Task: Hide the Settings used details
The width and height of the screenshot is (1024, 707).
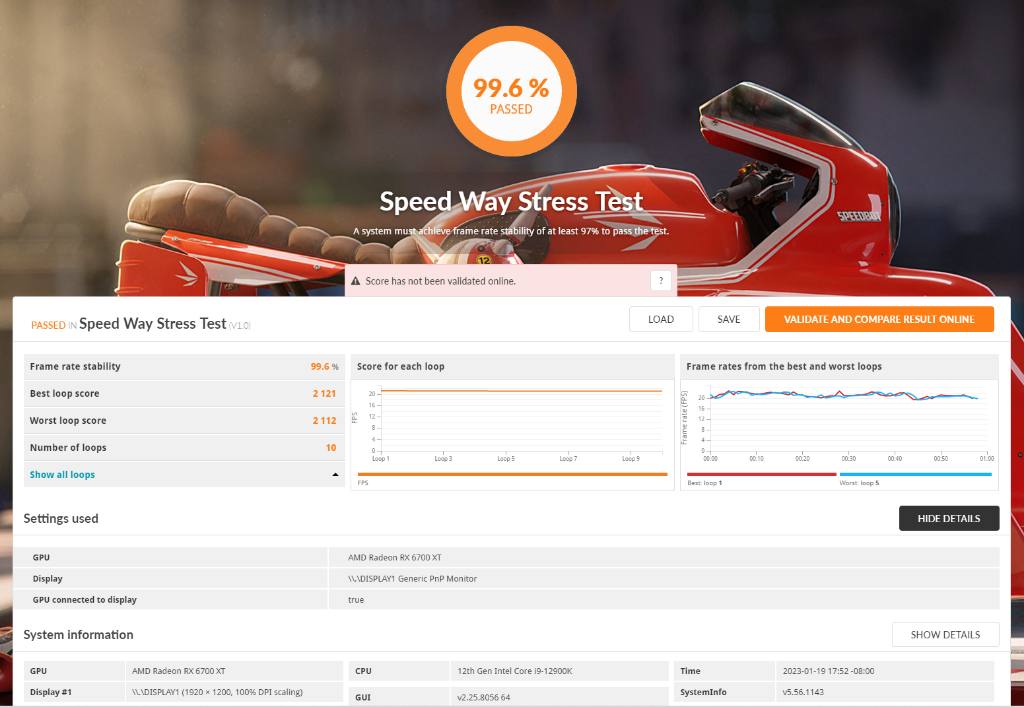Action: (x=949, y=518)
